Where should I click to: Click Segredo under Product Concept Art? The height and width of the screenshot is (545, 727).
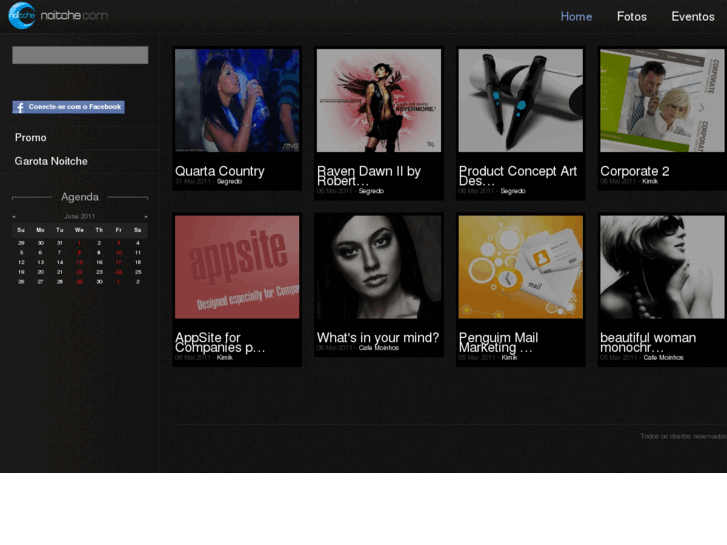513,191
